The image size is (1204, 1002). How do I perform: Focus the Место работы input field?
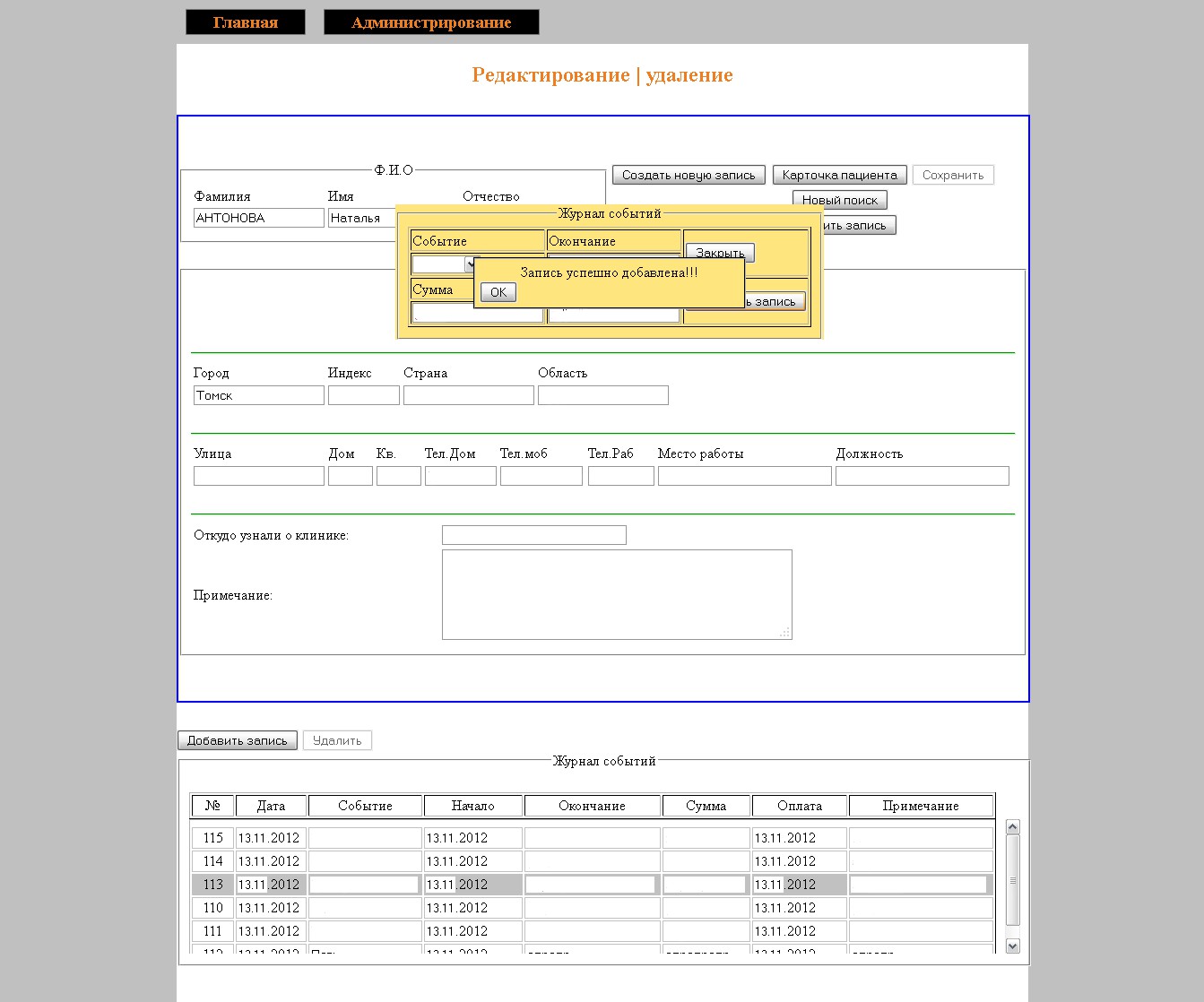pos(745,476)
